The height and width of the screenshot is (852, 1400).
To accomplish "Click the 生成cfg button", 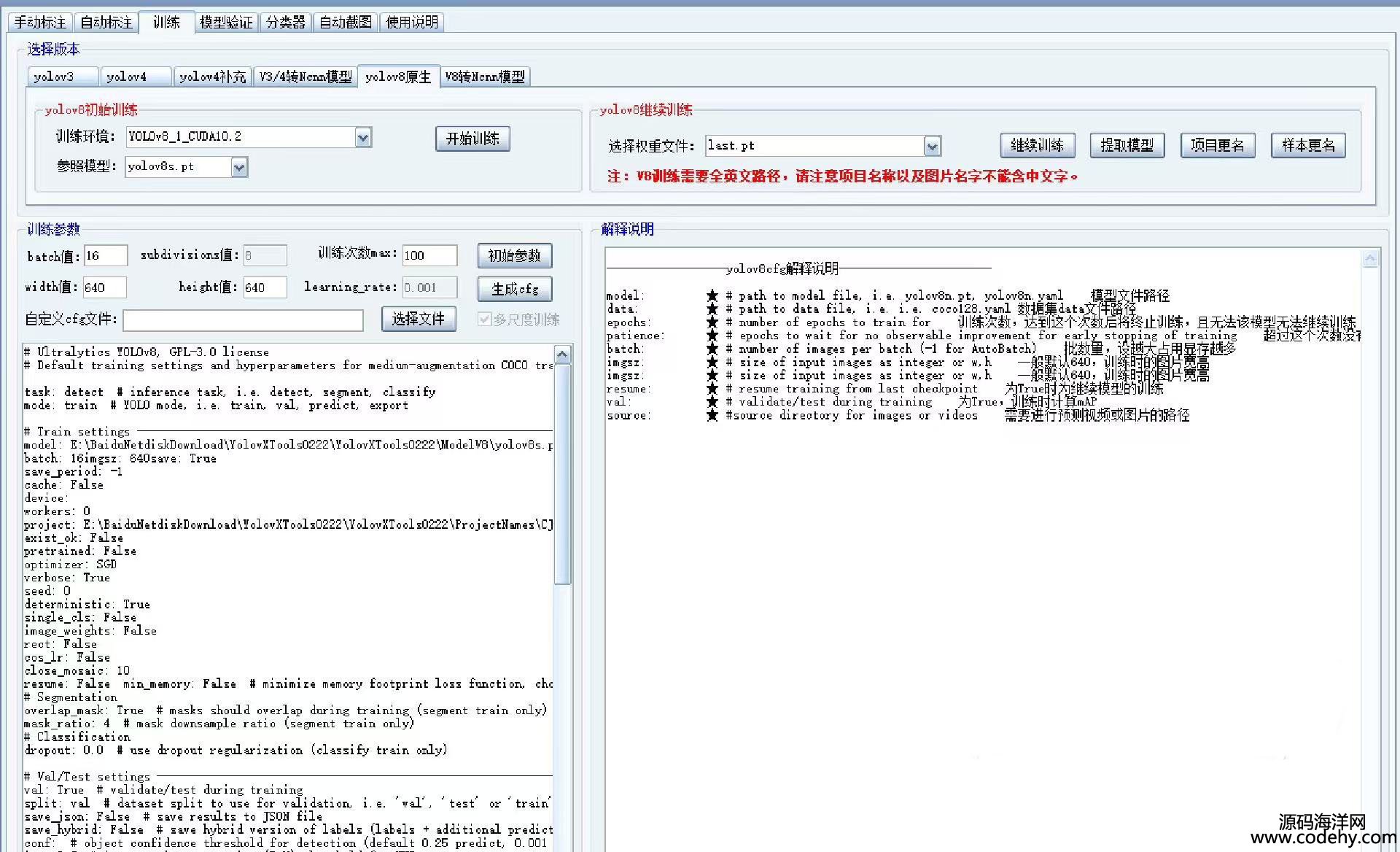I will point(515,289).
